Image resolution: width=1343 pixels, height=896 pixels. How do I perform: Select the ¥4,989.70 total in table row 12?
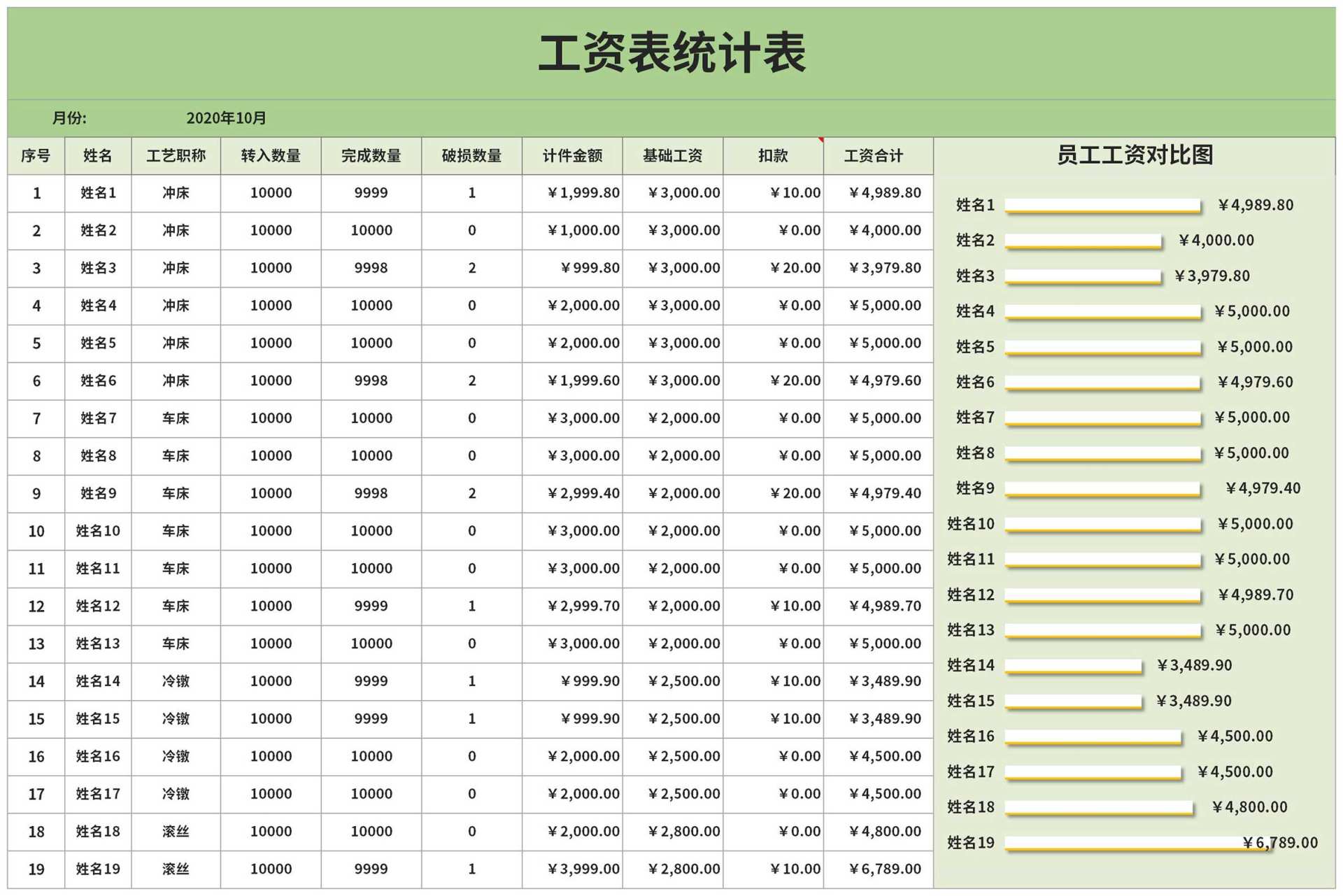pyautogui.click(x=879, y=606)
